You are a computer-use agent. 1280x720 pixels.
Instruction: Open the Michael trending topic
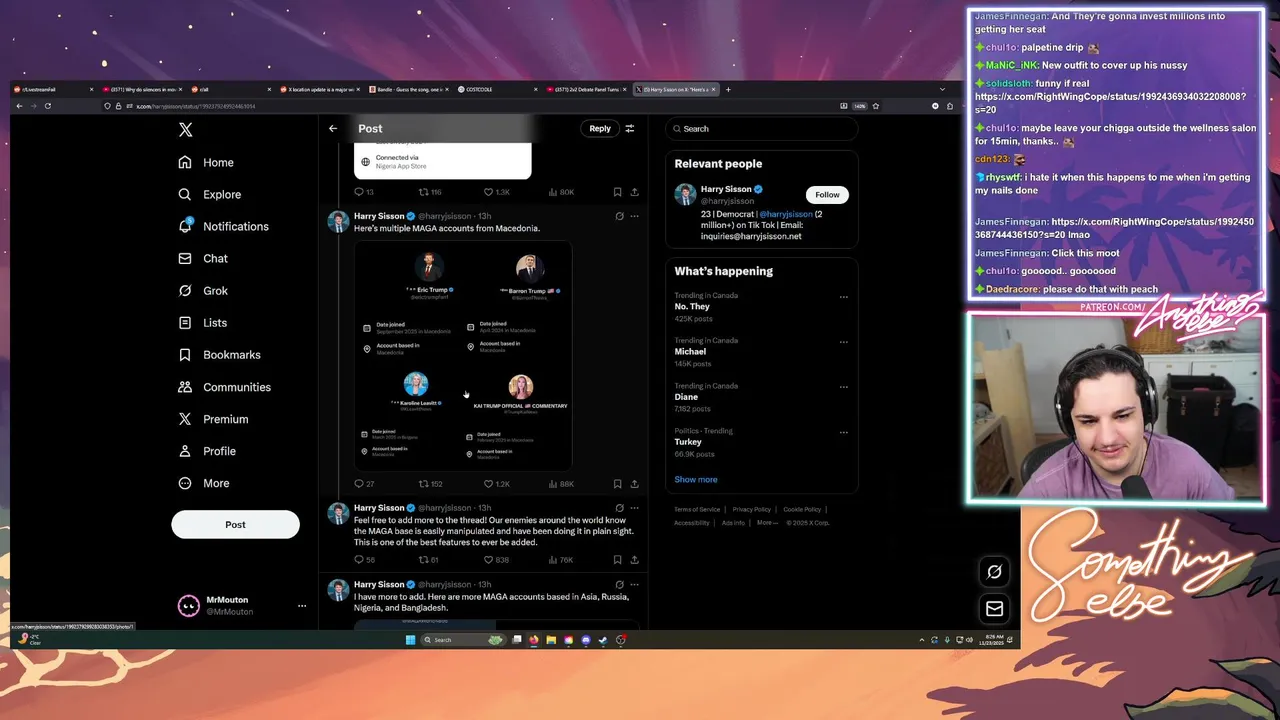click(690, 352)
